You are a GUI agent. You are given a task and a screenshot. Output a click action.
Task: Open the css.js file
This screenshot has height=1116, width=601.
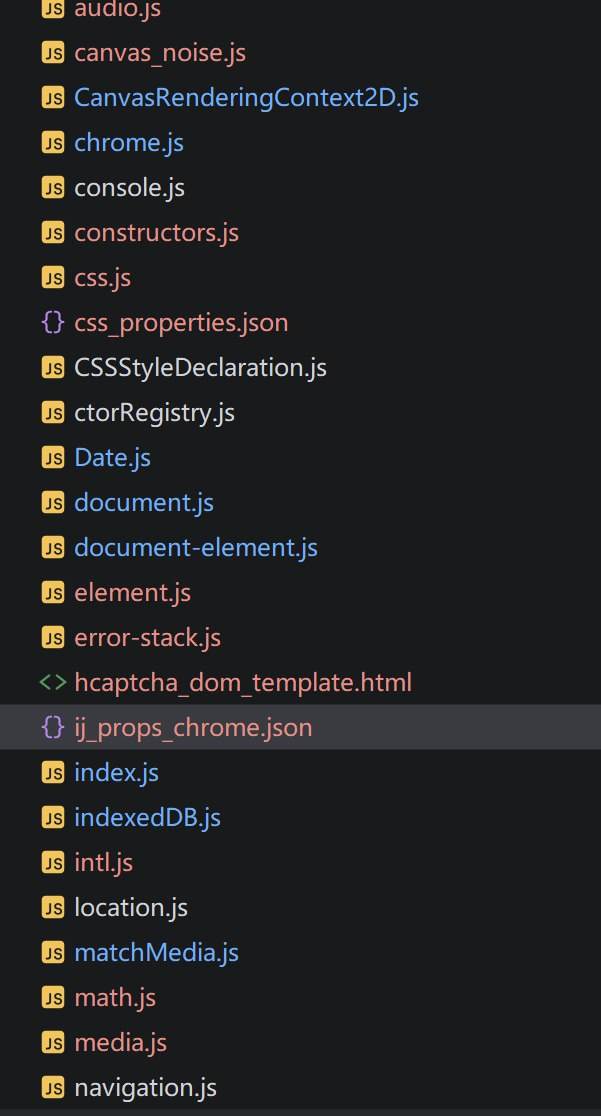pos(102,278)
